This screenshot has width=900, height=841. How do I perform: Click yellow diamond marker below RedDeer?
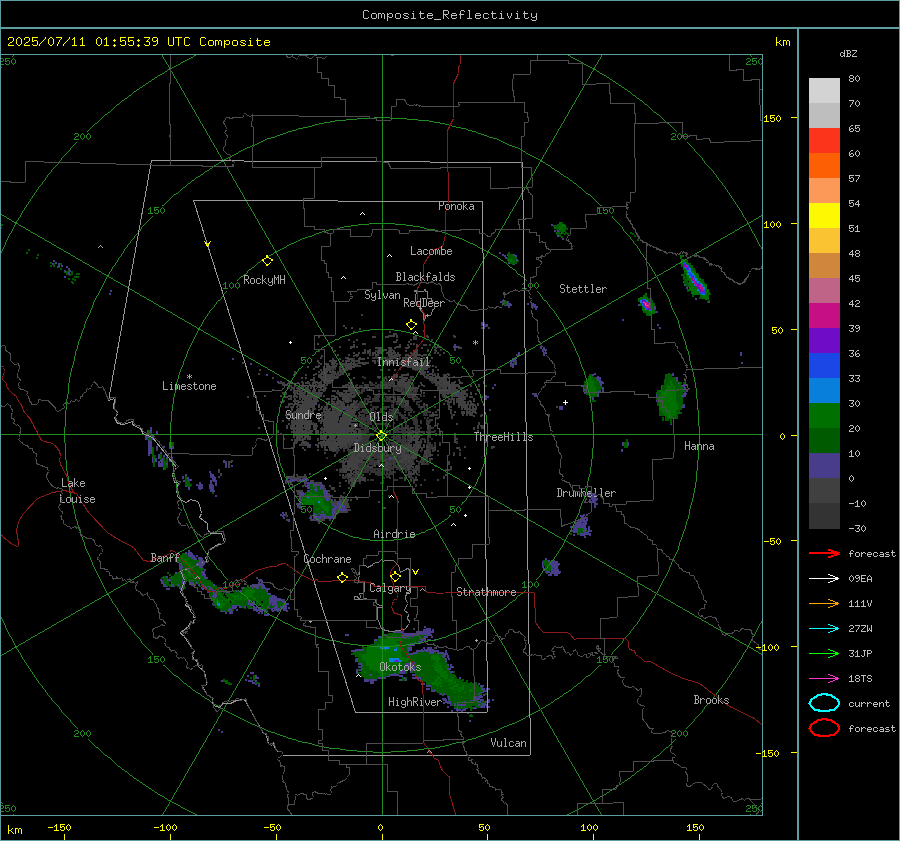coord(411,325)
